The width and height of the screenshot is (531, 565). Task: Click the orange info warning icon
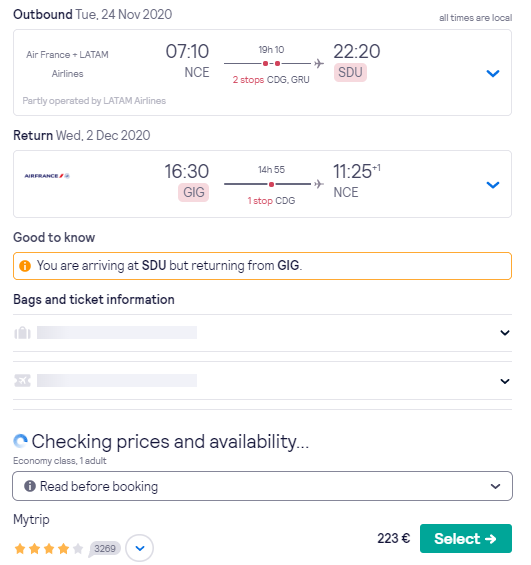[x=25, y=266]
